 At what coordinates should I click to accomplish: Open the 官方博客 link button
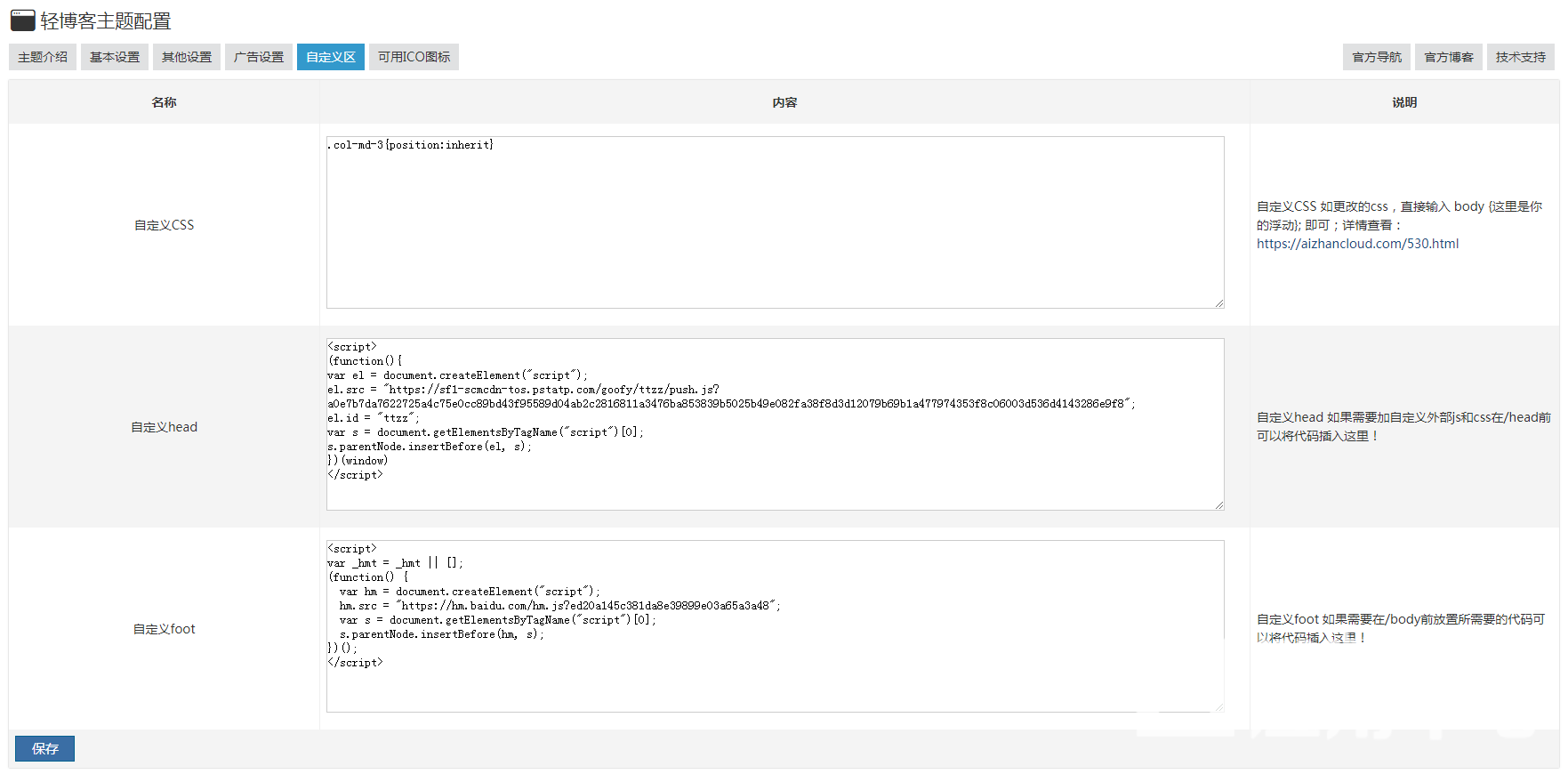(x=1449, y=57)
